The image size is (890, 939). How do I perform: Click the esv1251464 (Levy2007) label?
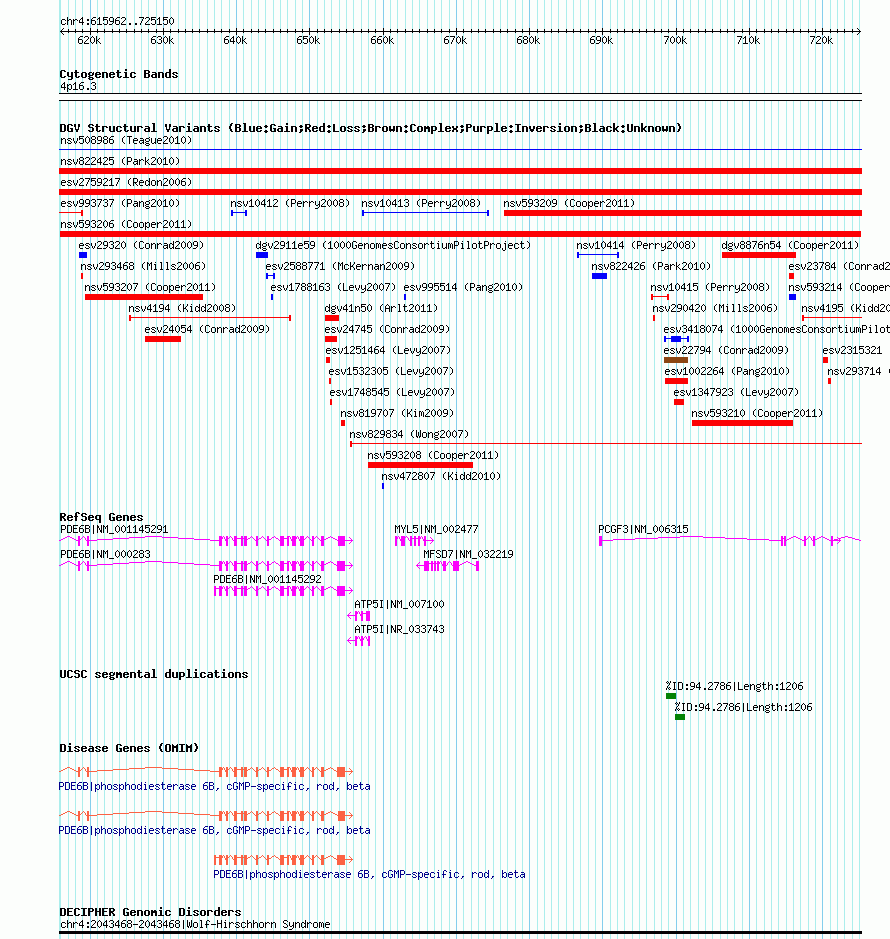(x=388, y=350)
